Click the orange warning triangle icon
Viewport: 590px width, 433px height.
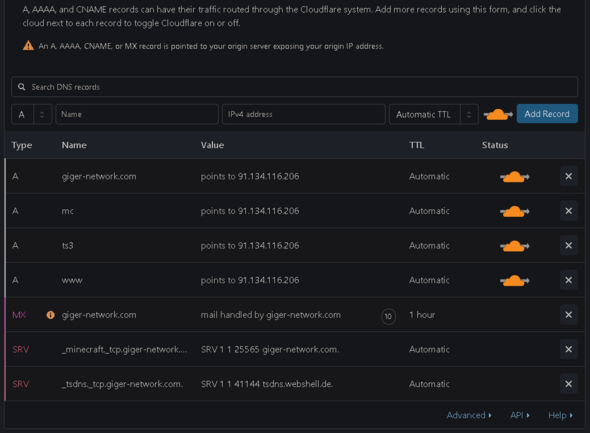(x=28, y=46)
